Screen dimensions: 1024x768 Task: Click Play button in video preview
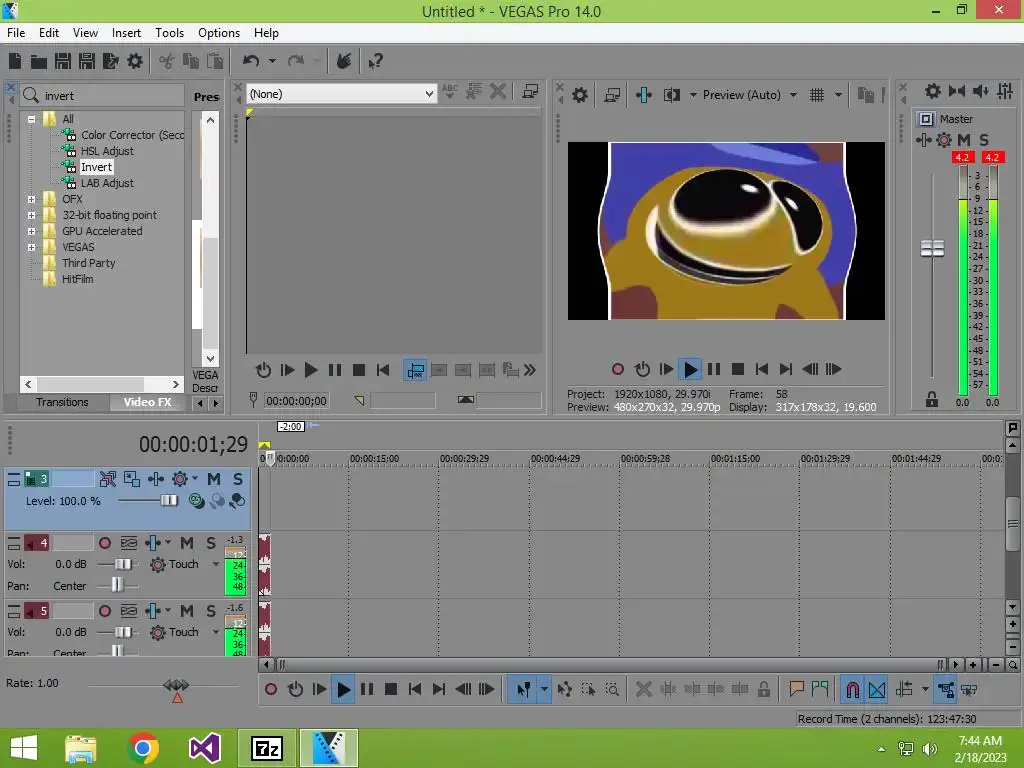click(690, 370)
